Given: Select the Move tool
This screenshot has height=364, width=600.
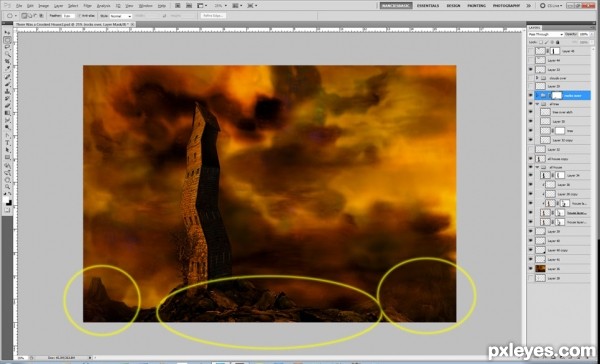Looking at the screenshot, I should (7, 33).
